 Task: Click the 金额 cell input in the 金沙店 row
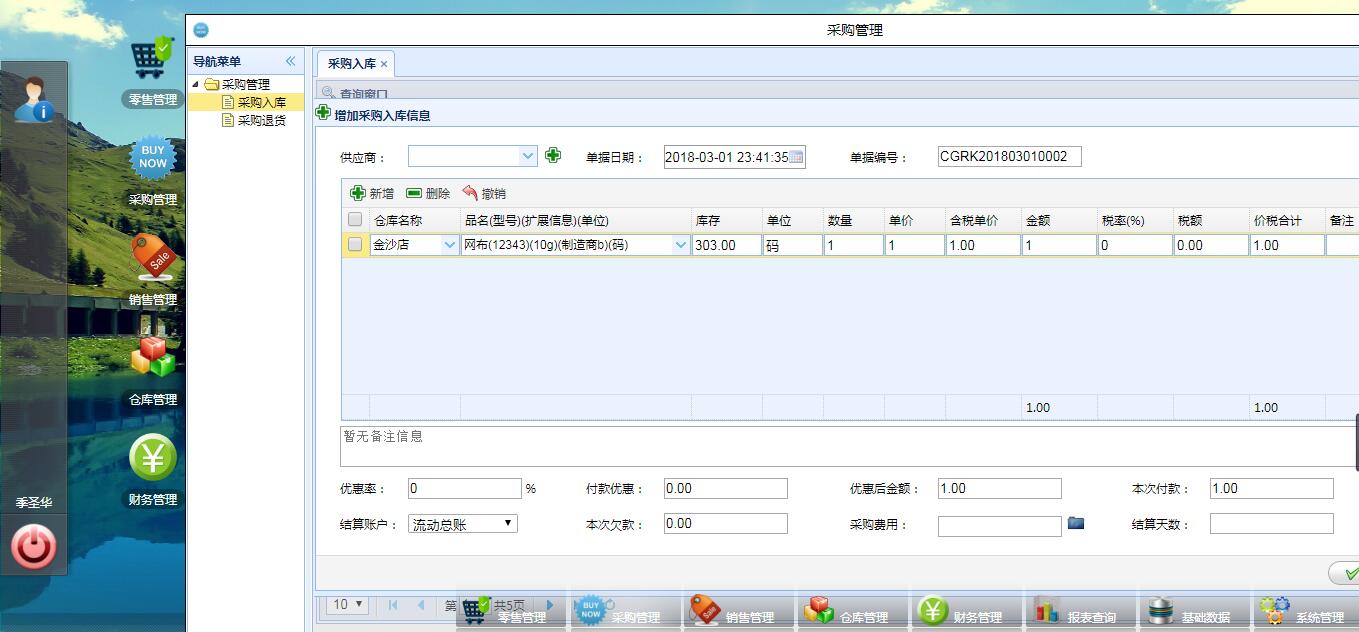point(1059,245)
